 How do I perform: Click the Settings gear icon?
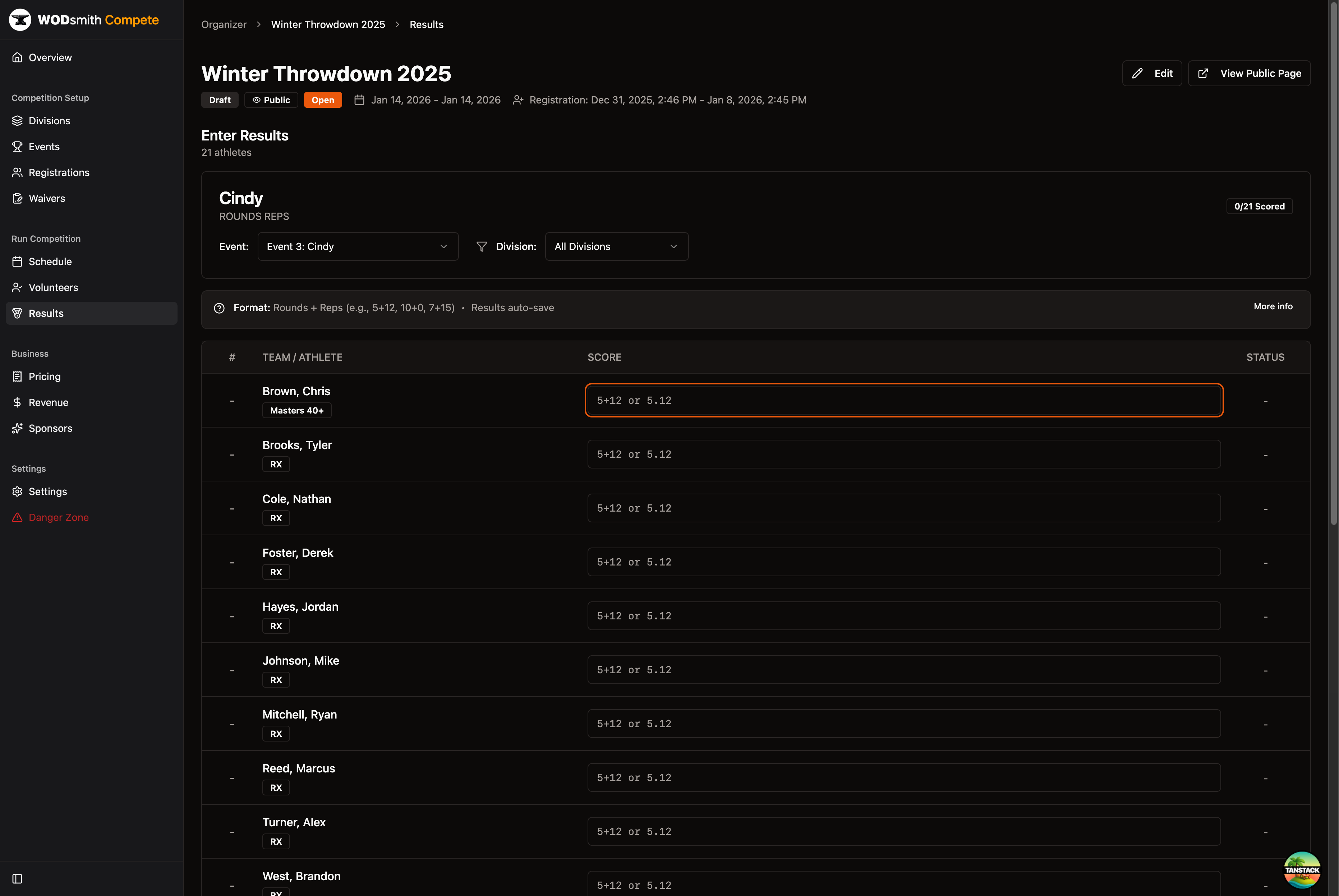17,491
